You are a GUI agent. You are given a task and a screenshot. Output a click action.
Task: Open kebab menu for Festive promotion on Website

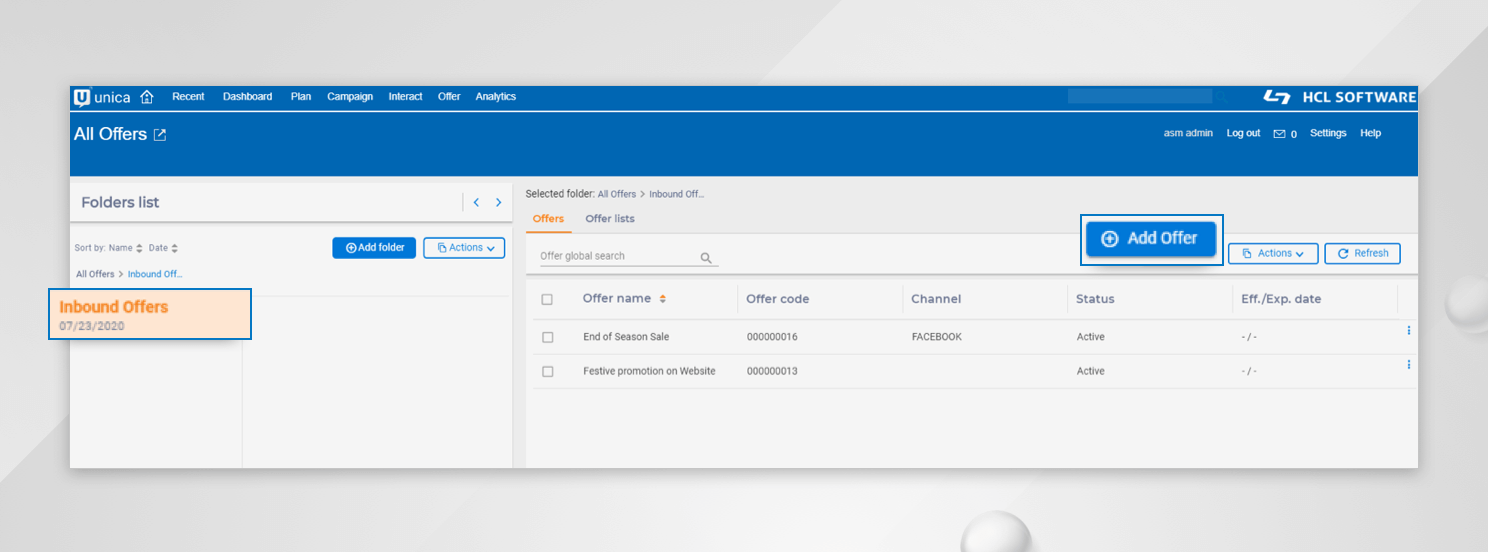pyautogui.click(x=1408, y=365)
